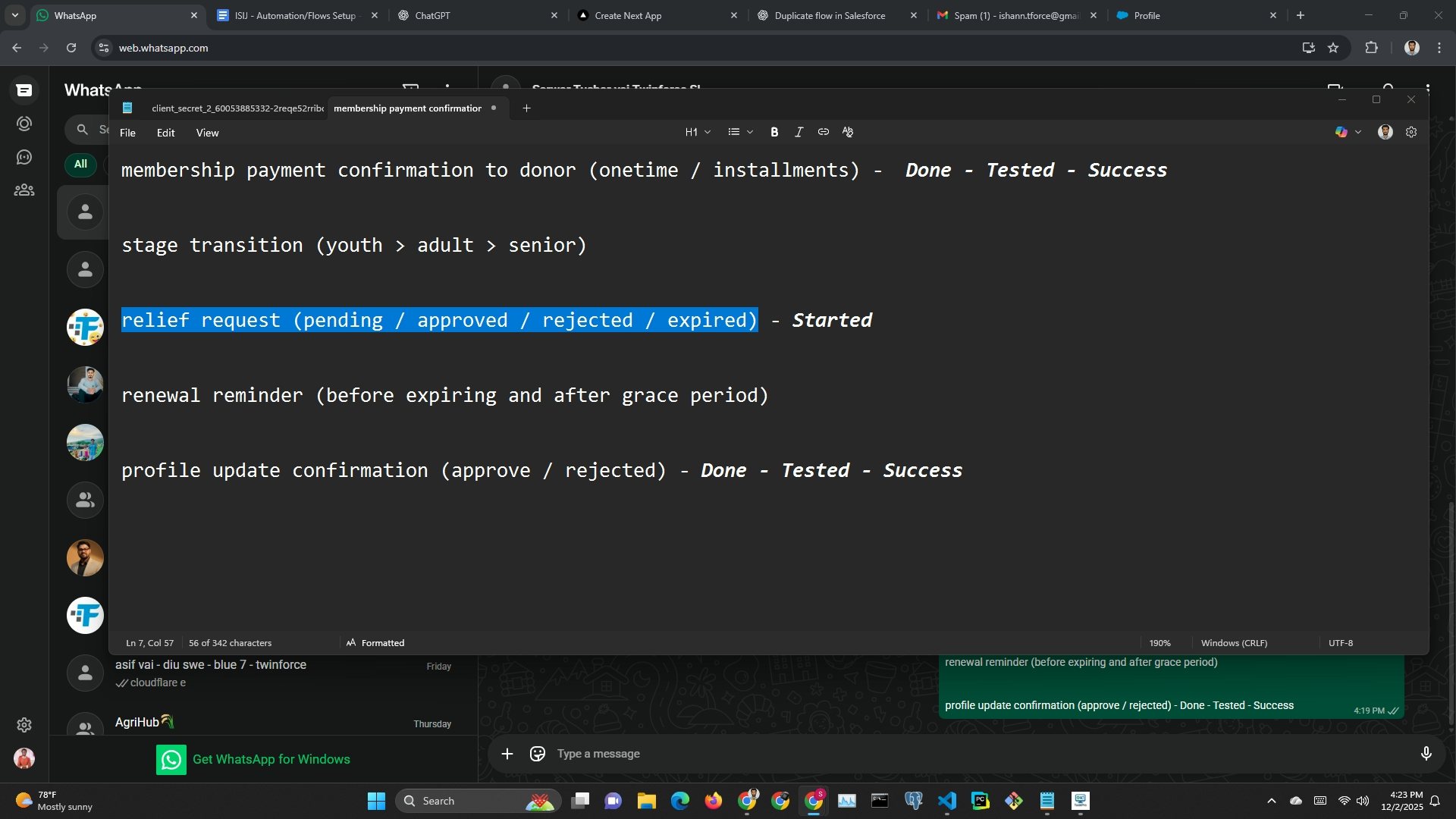Add a new Notepad tab
This screenshot has width=1456, height=819.
[526, 108]
